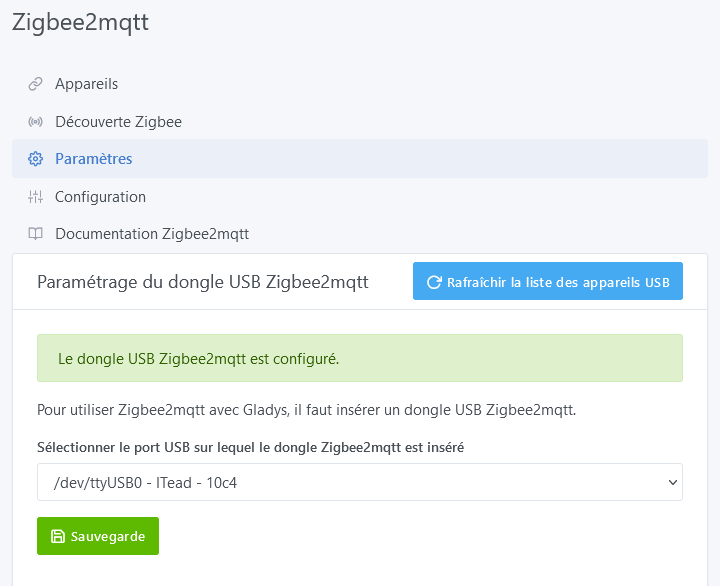Open the Configuration menu item
The height and width of the screenshot is (586, 720).
360,197
